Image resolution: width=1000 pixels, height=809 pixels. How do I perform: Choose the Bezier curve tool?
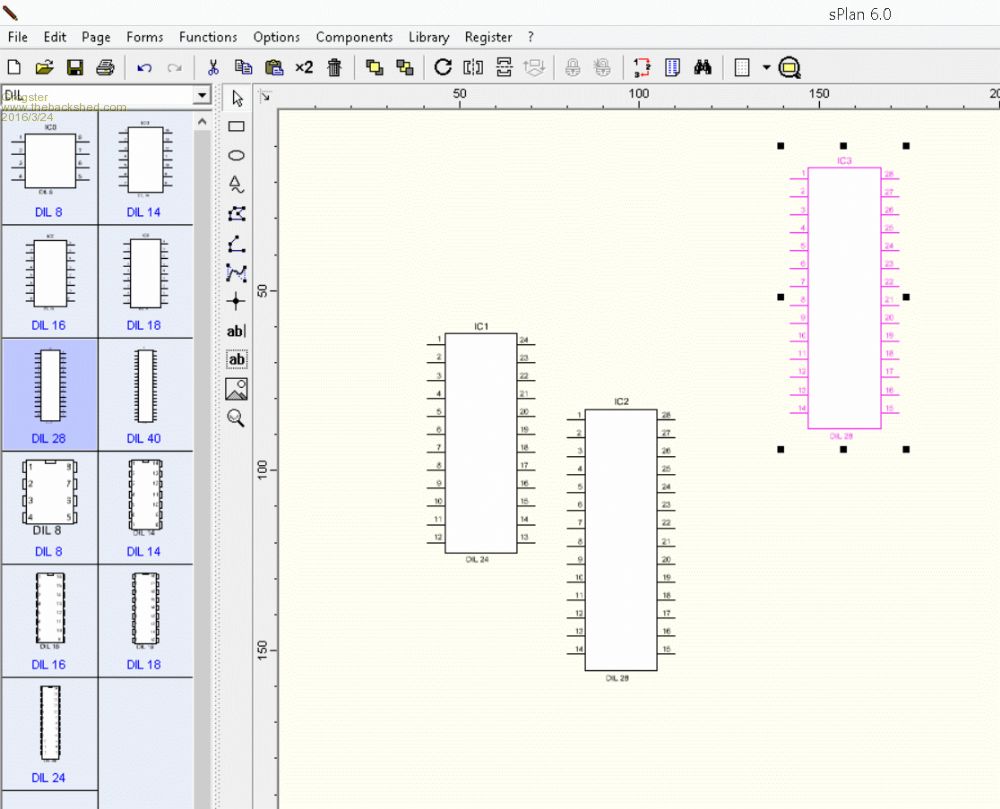237,272
